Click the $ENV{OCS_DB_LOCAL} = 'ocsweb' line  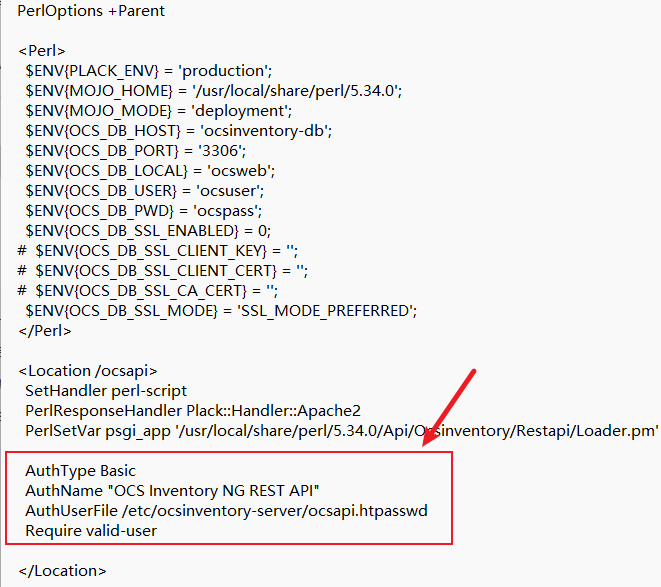pos(150,171)
